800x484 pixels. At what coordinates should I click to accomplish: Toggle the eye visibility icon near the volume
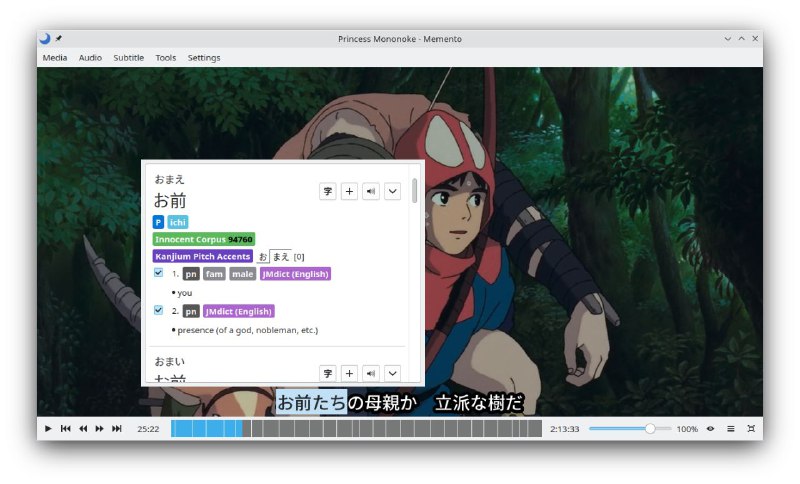711,429
